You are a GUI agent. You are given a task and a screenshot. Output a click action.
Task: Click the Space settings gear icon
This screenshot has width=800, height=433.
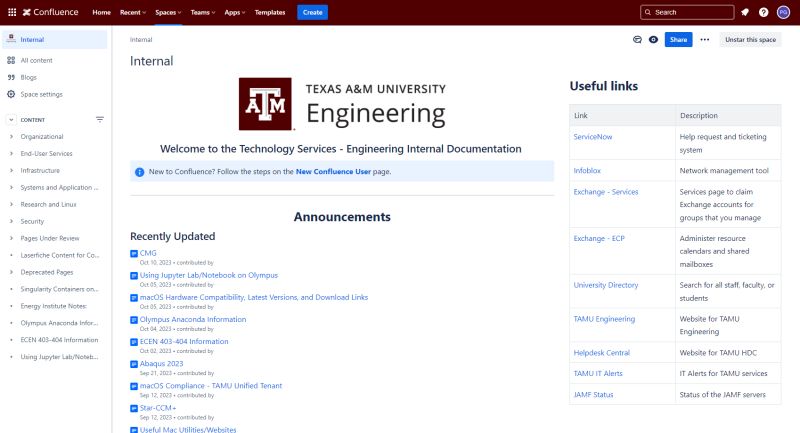coord(11,94)
